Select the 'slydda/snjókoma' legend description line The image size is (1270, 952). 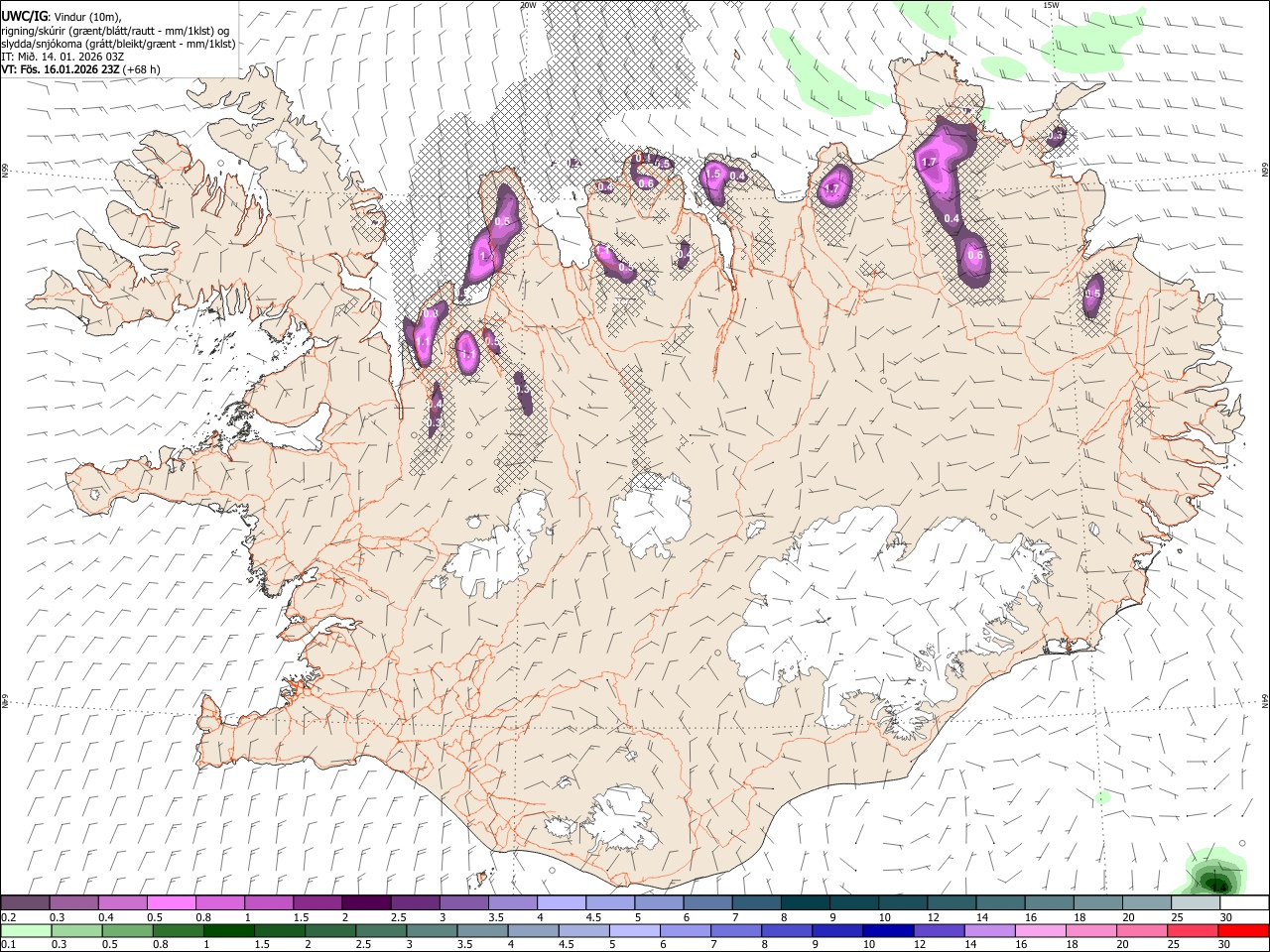[x=118, y=44]
